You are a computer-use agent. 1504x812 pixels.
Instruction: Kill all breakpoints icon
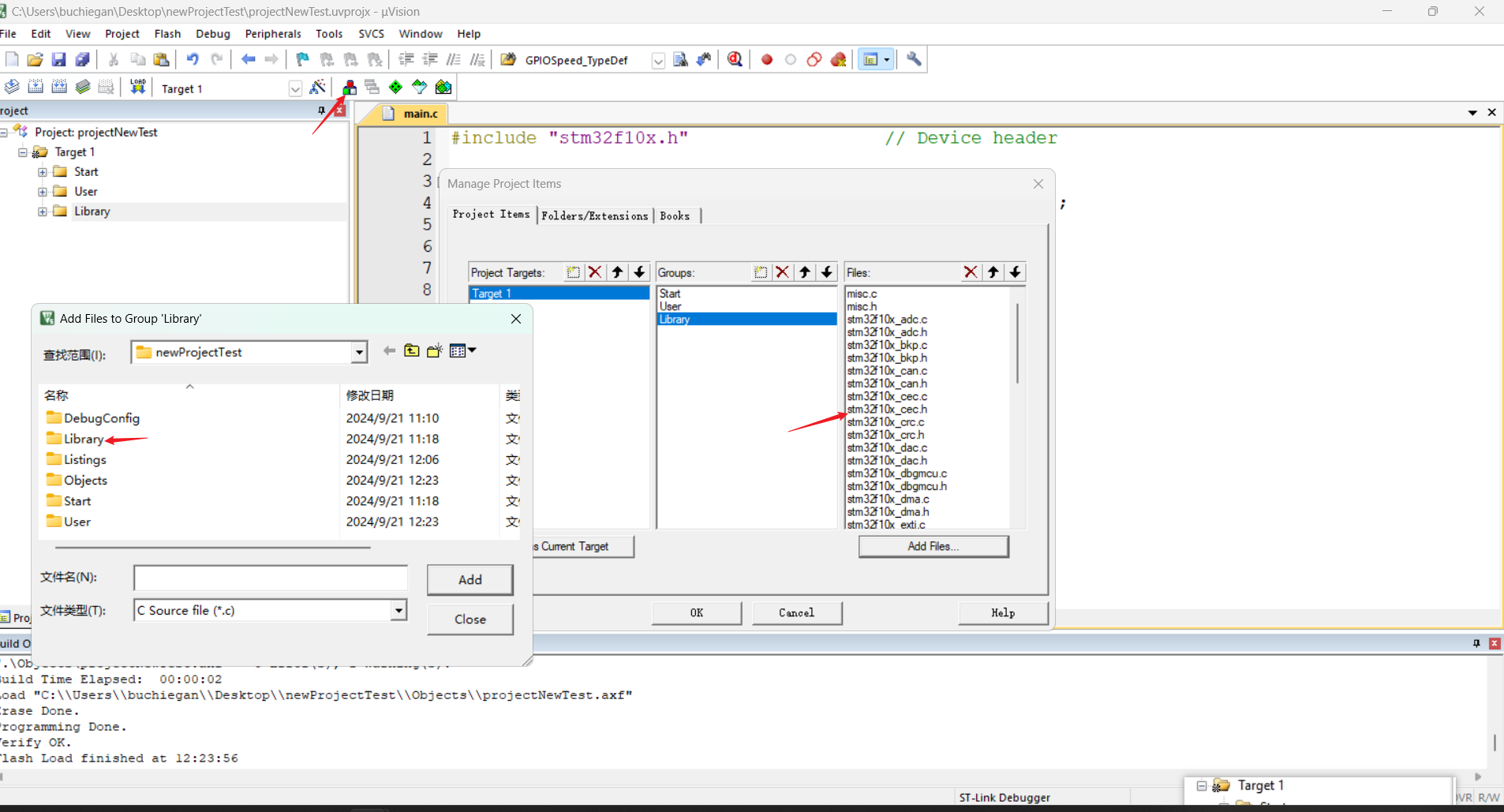(x=838, y=59)
